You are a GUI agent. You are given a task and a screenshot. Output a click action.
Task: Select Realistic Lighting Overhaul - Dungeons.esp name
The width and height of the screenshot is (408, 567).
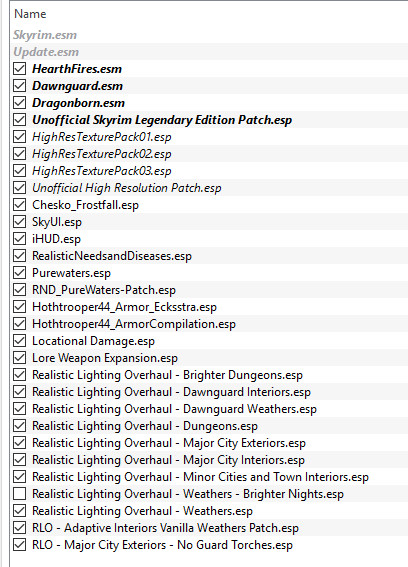pos(145,426)
